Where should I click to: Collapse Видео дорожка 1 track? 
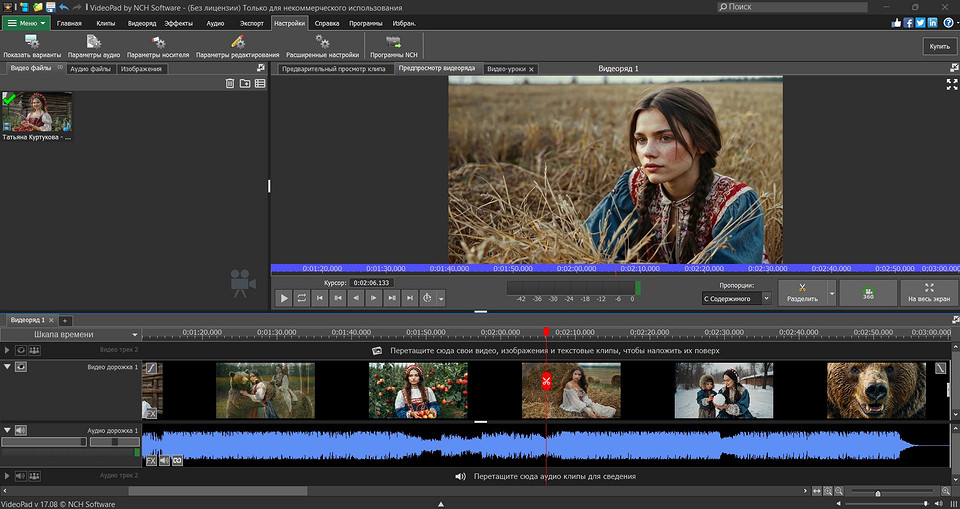pyautogui.click(x=7, y=366)
